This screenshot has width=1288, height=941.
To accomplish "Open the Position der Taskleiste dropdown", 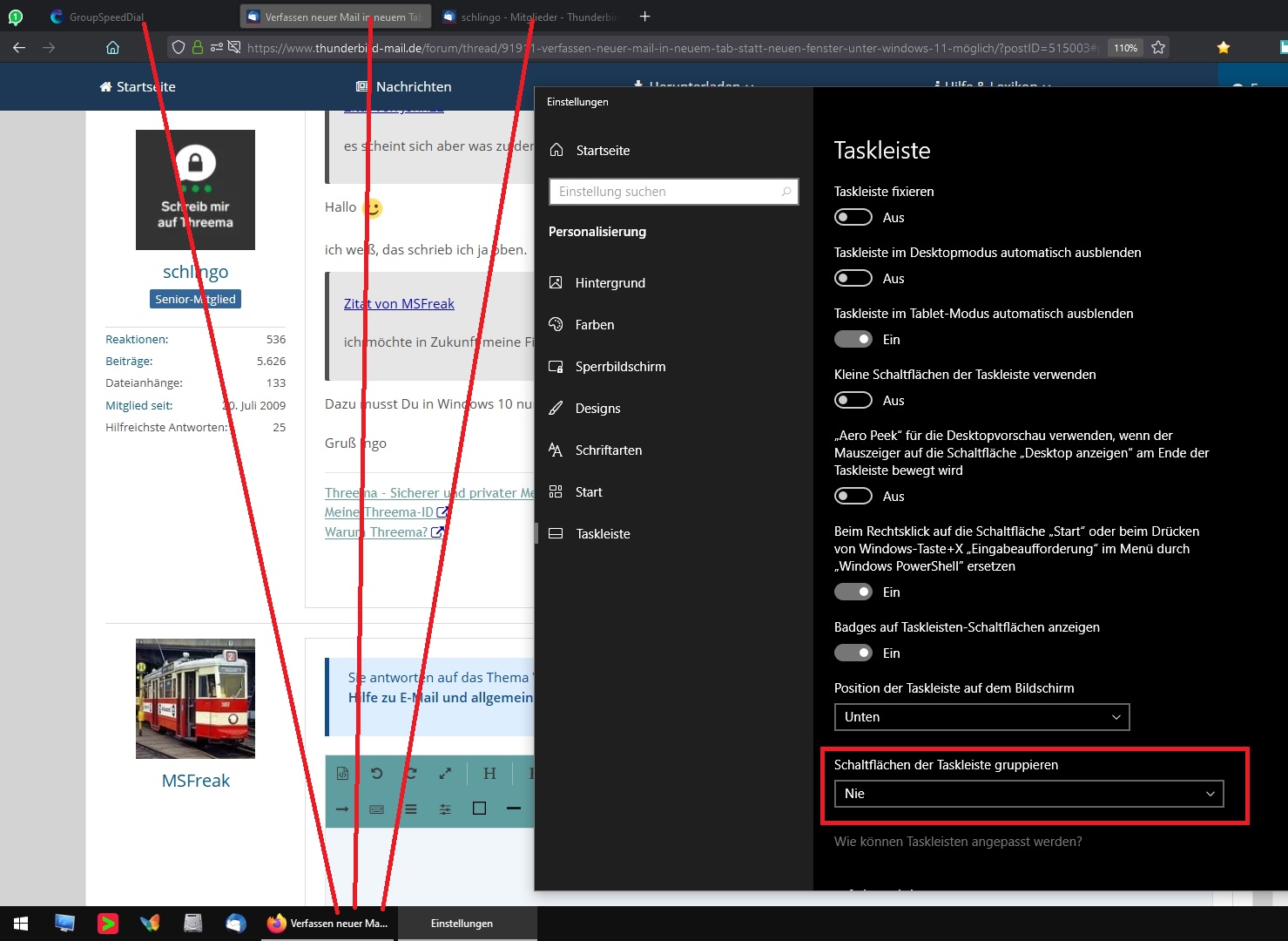I will (x=981, y=717).
